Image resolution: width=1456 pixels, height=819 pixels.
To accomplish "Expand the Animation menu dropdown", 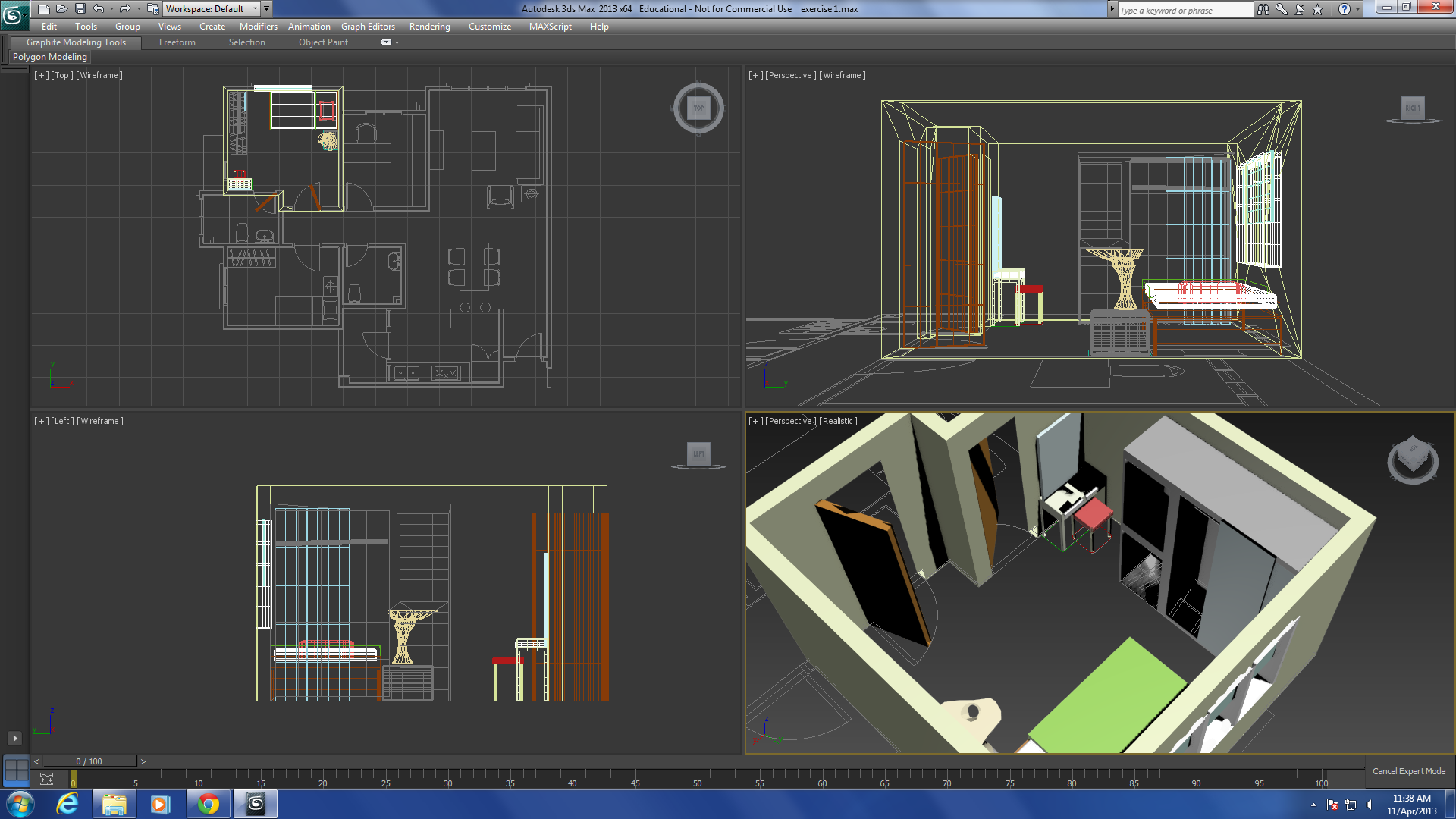I will 309,26.
